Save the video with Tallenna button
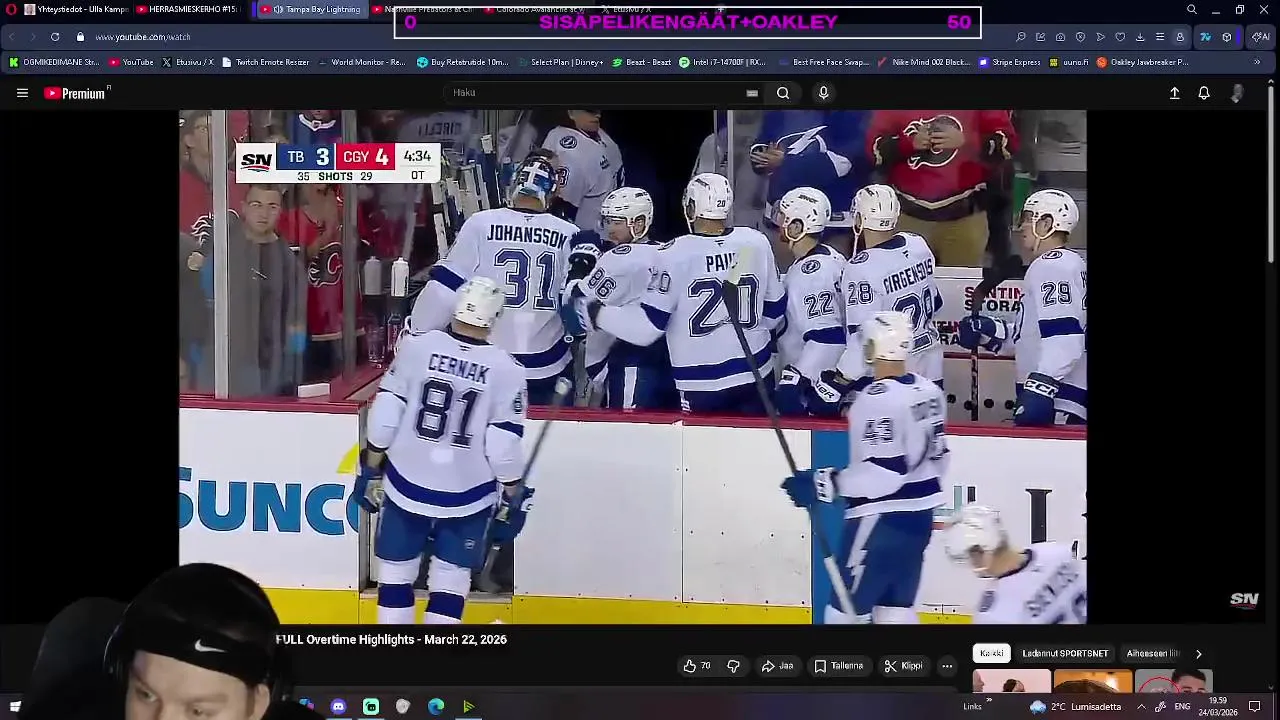1280x720 pixels. pos(838,666)
